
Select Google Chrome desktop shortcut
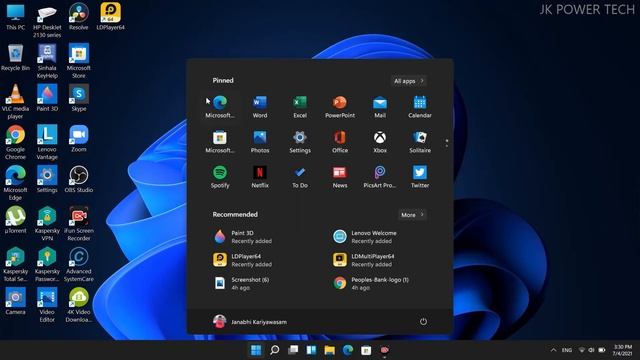coord(16,142)
